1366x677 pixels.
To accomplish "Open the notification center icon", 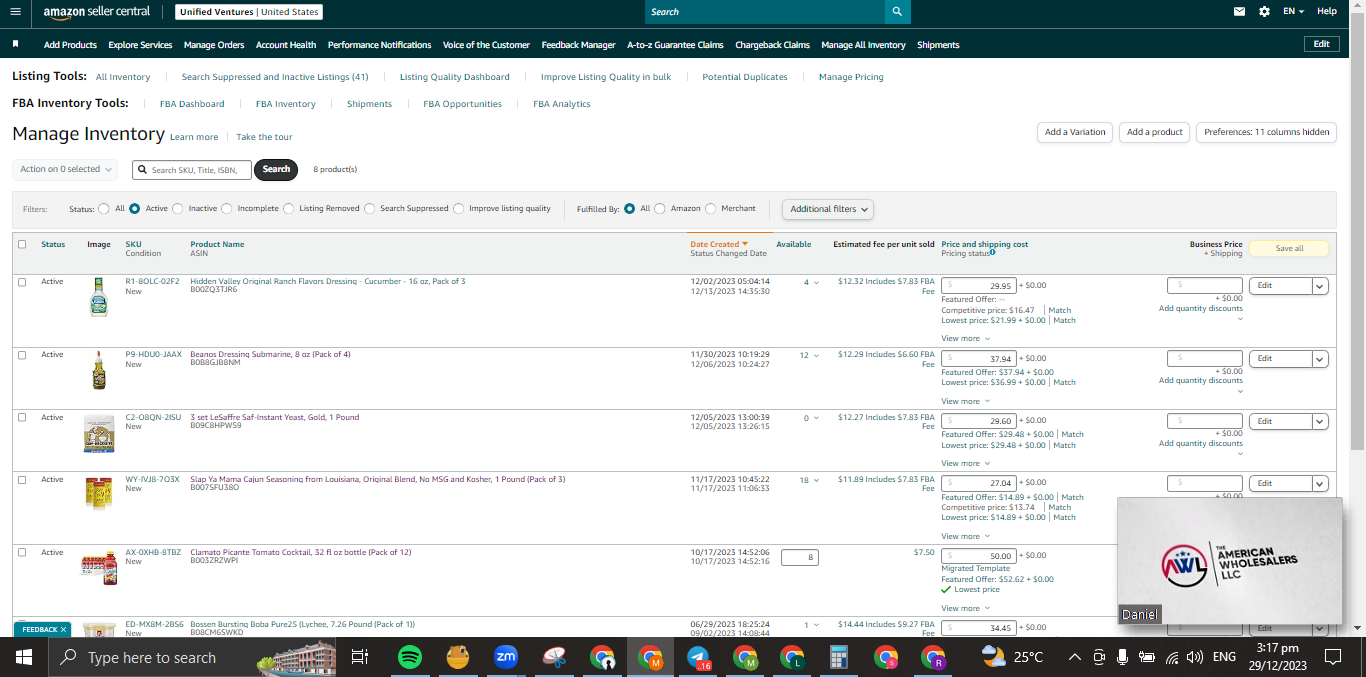I will tap(1333, 657).
